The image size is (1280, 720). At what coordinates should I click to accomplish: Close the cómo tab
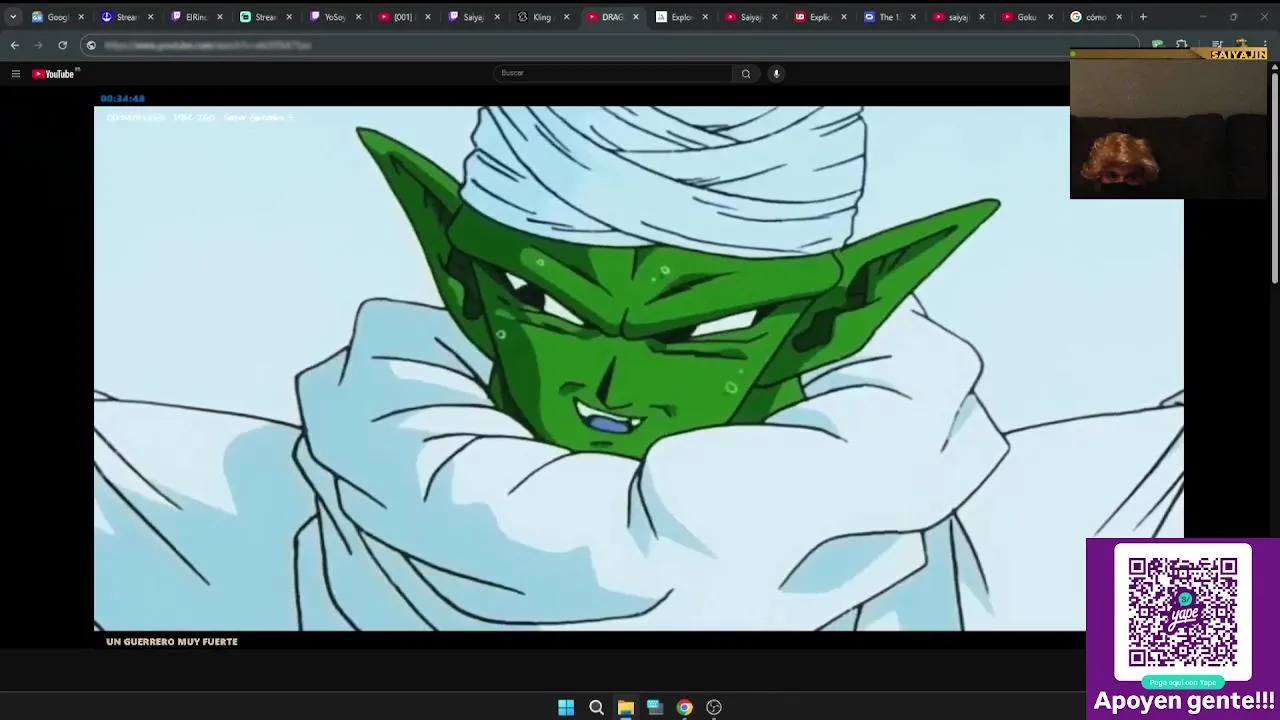[1119, 17]
